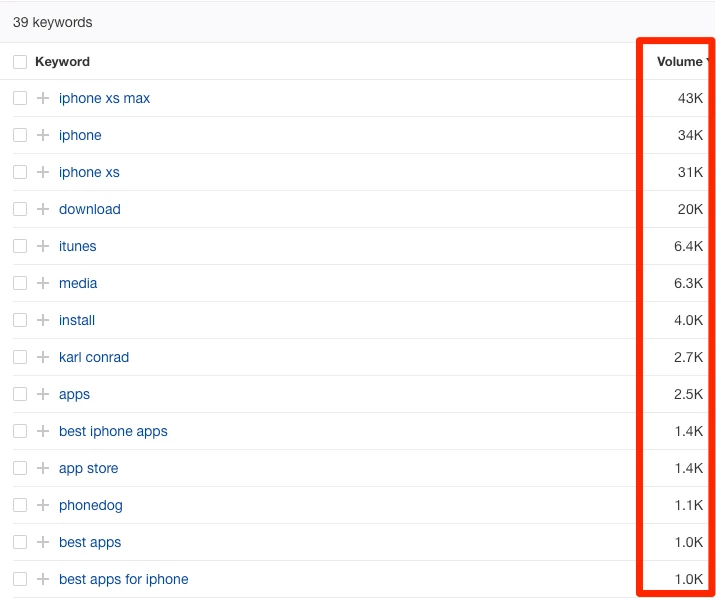Click the 31K volume value
This screenshot has height=598, width=716.
pos(690,172)
